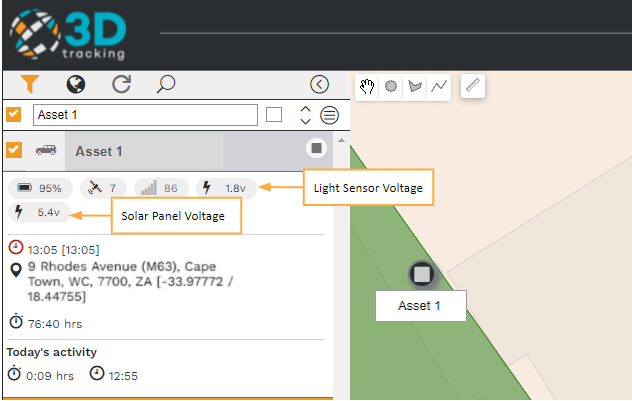The height and width of the screenshot is (401, 632).
Task: Click the panel scrollbar up arrow
Action: click(x=341, y=140)
